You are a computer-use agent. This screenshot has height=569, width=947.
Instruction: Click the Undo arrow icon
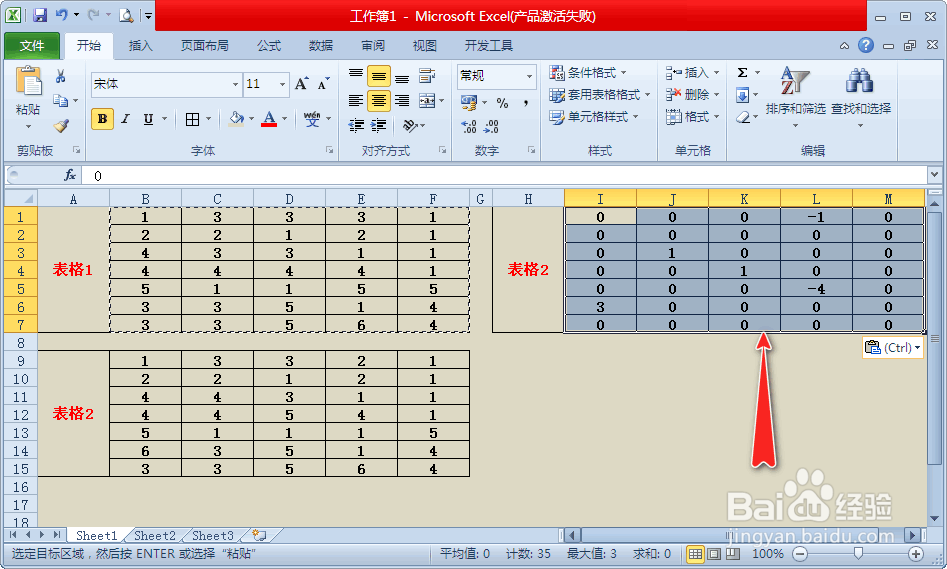pos(62,15)
